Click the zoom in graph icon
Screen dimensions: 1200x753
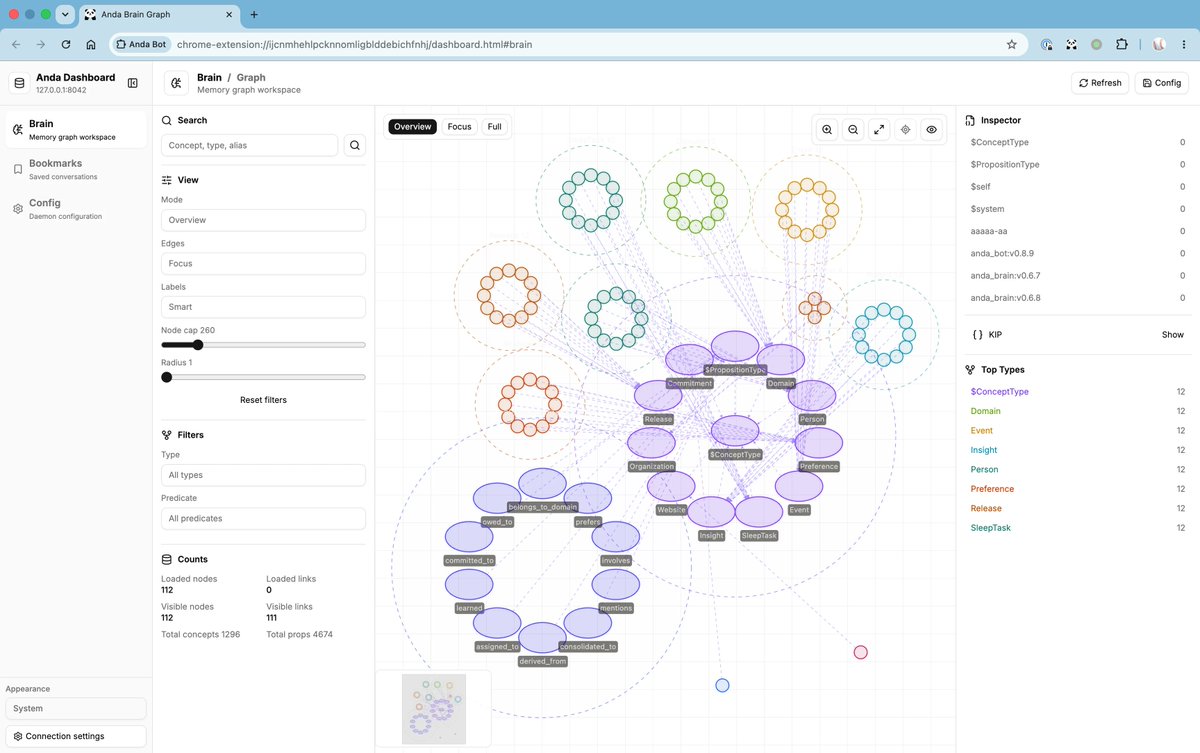pos(827,129)
